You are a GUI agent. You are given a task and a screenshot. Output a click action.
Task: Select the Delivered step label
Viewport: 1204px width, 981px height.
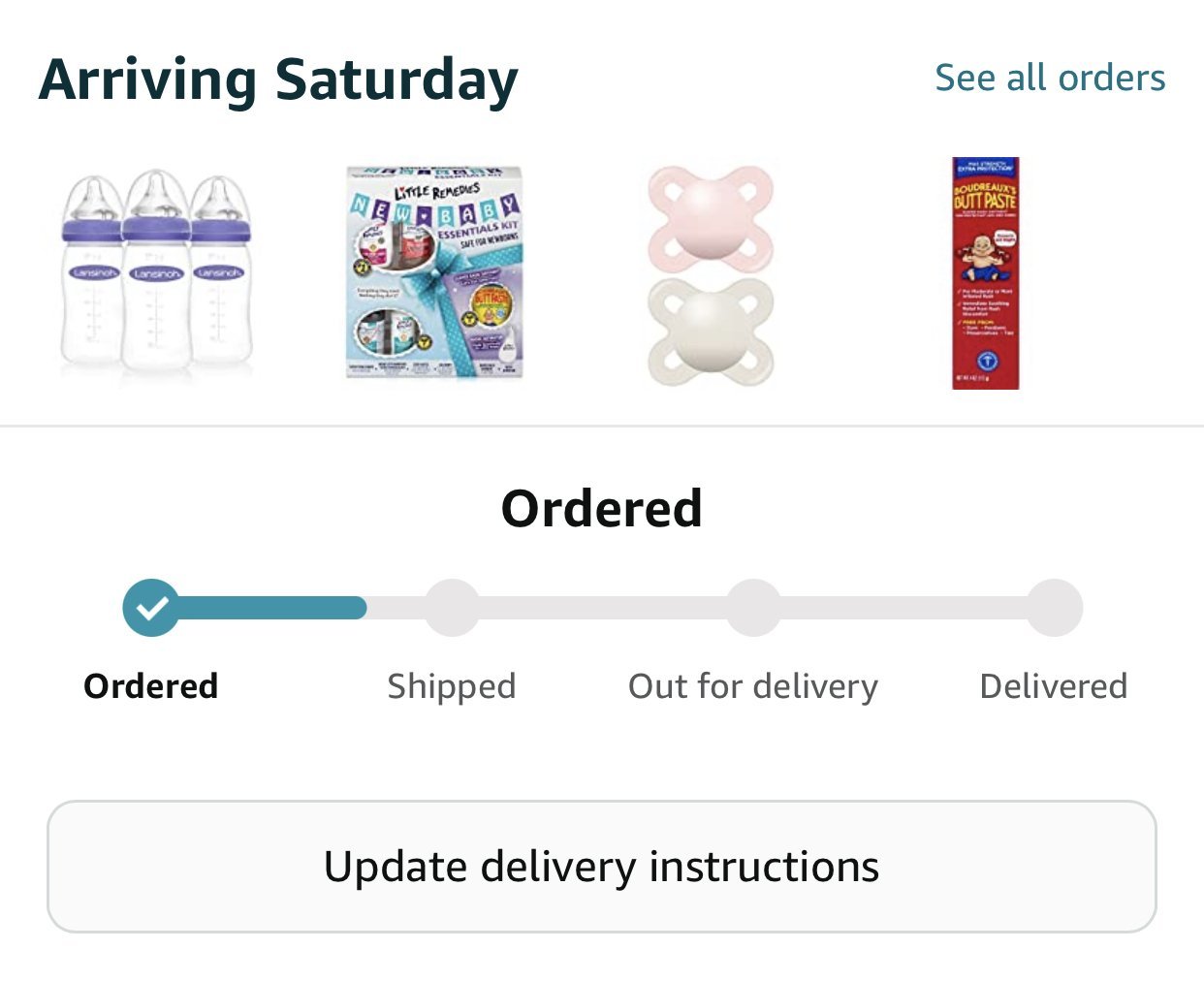tap(1054, 686)
